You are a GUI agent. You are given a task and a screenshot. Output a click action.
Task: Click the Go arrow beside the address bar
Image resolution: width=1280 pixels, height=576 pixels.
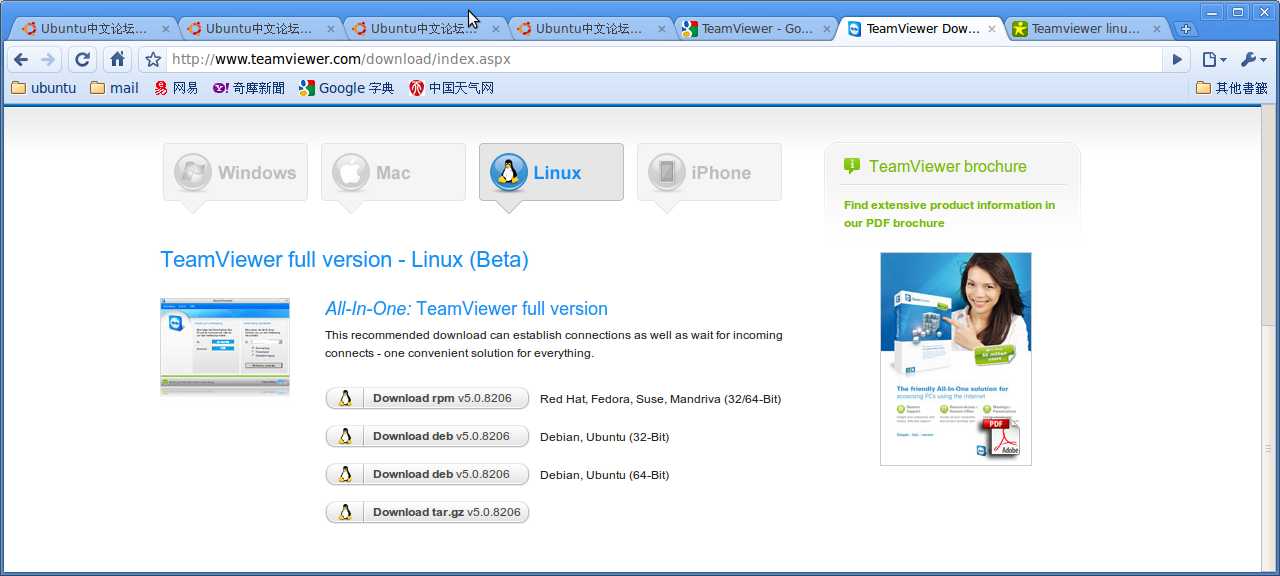pyautogui.click(x=1177, y=59)
